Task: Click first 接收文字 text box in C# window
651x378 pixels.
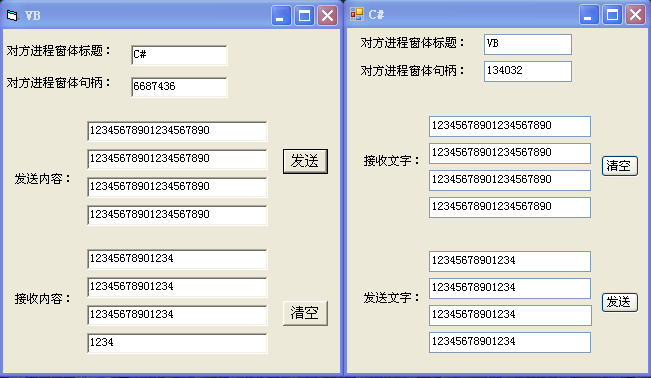Action: click(x=510, y=126)
